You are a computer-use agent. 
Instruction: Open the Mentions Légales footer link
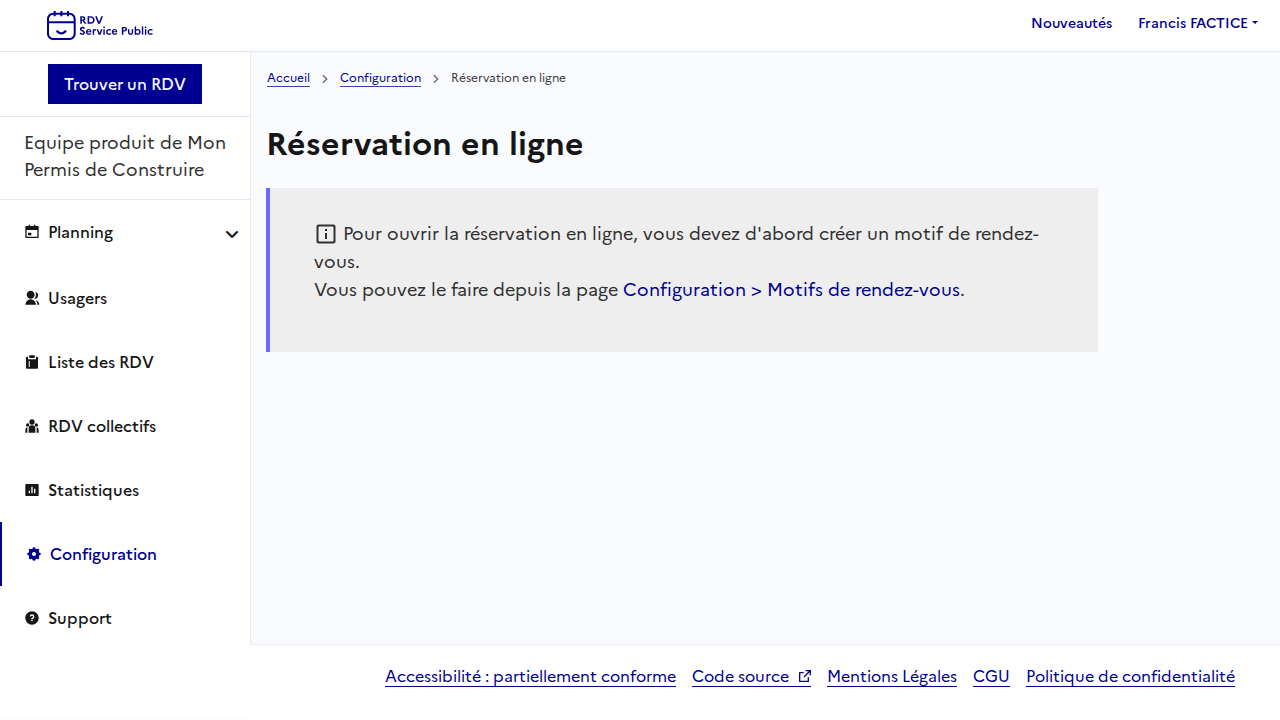(x=891, y=676)
